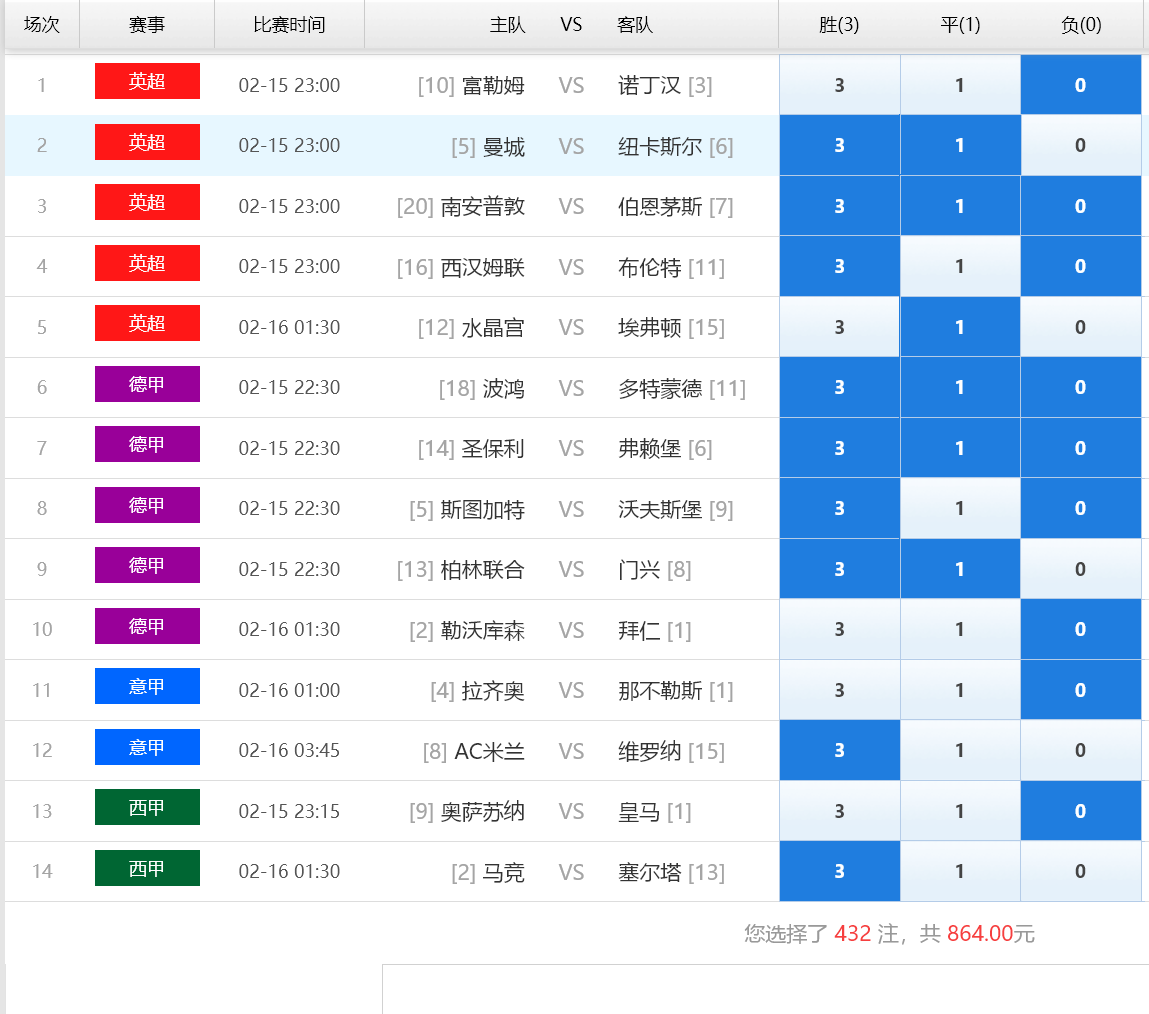Click the 英超 tag in row 5
The height and width of the screenshot is (1014, 1149).
(x=147, y=323)
